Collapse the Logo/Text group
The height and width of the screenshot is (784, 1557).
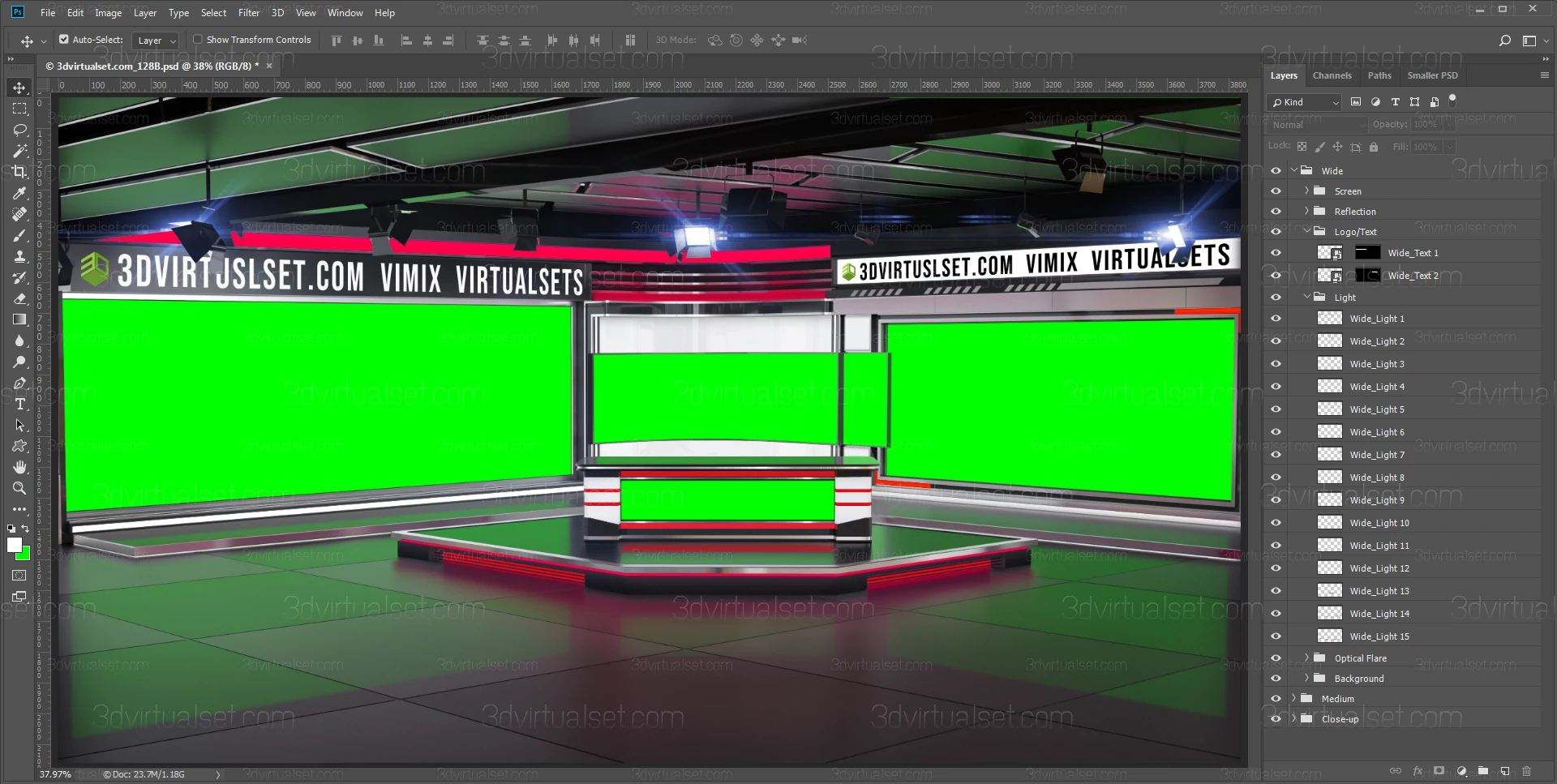[x=1306, y=232]
